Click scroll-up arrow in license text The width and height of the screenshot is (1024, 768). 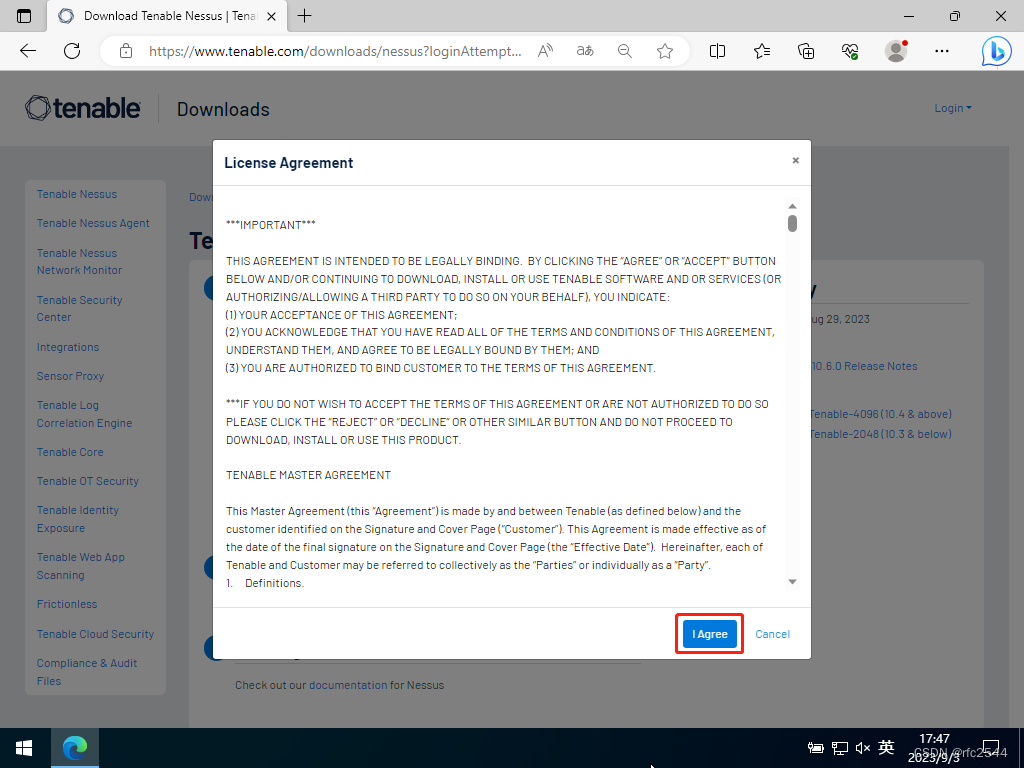792,206
